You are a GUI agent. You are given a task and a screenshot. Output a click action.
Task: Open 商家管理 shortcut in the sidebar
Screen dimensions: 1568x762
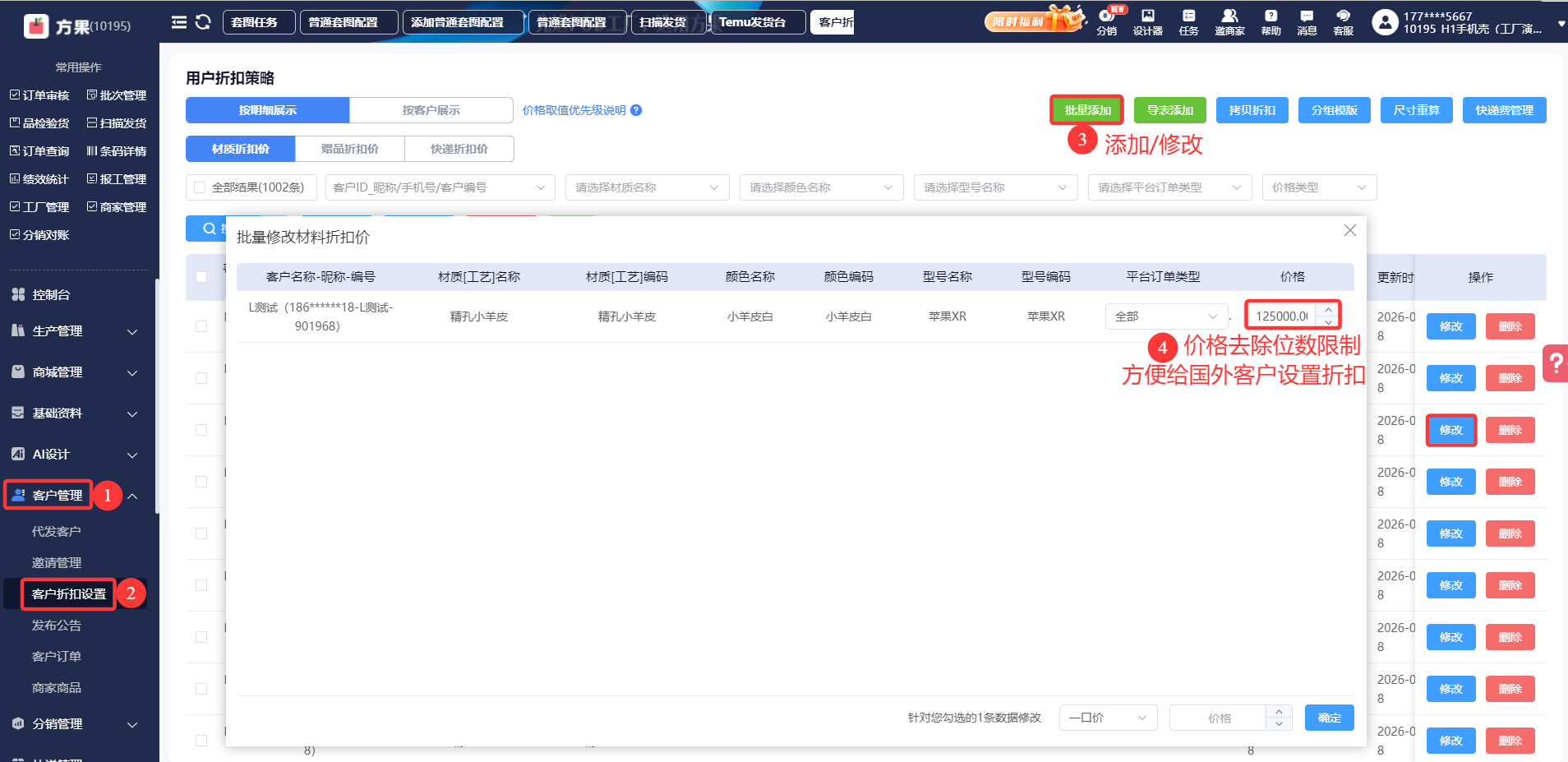[x=117, y=207]
